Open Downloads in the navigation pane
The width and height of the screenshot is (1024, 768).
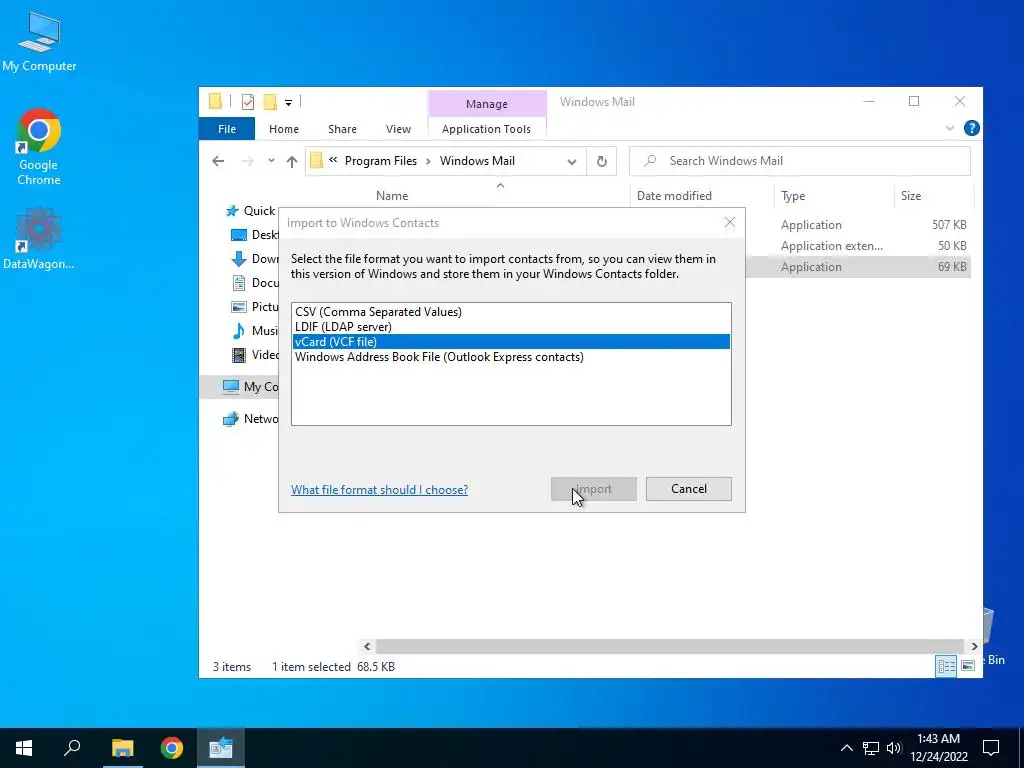coord(256,259)
